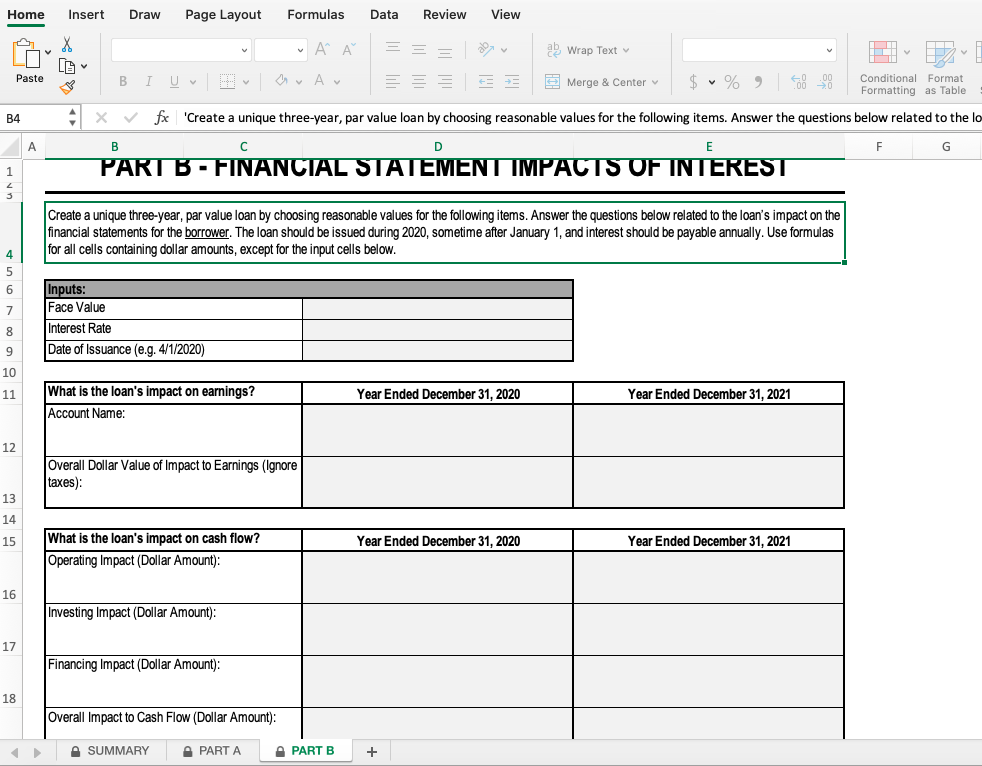Viewport: 982px width, 766px height.
Task: Expand the Merge & Center dropdown
Action: pyautogui.click(x=655, y=82)
